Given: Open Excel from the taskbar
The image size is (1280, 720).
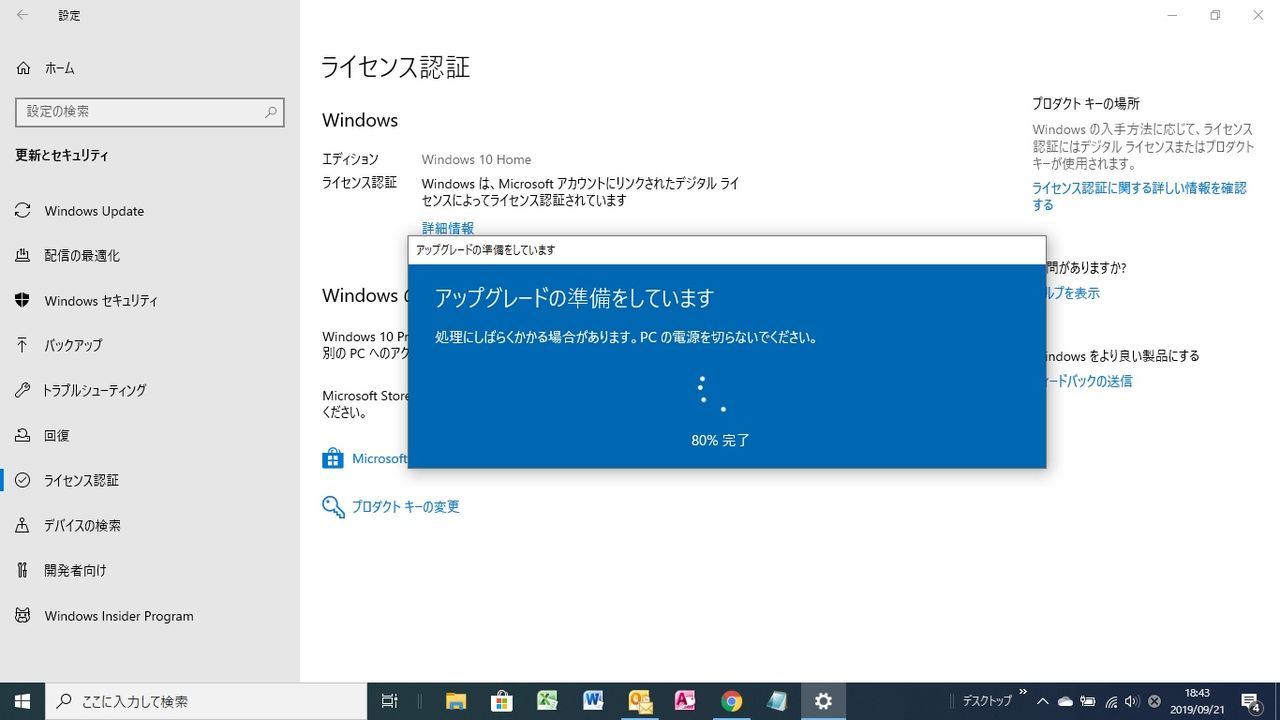Looking at the screenshot, I should 547,701.
